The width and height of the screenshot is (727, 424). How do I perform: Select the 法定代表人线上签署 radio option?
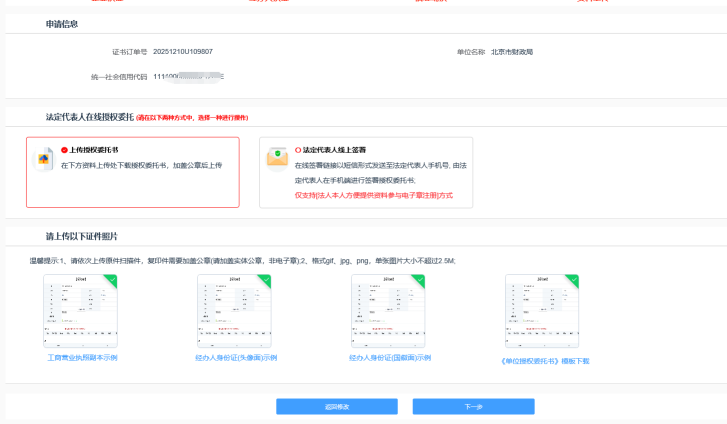(x=298, y=149)
